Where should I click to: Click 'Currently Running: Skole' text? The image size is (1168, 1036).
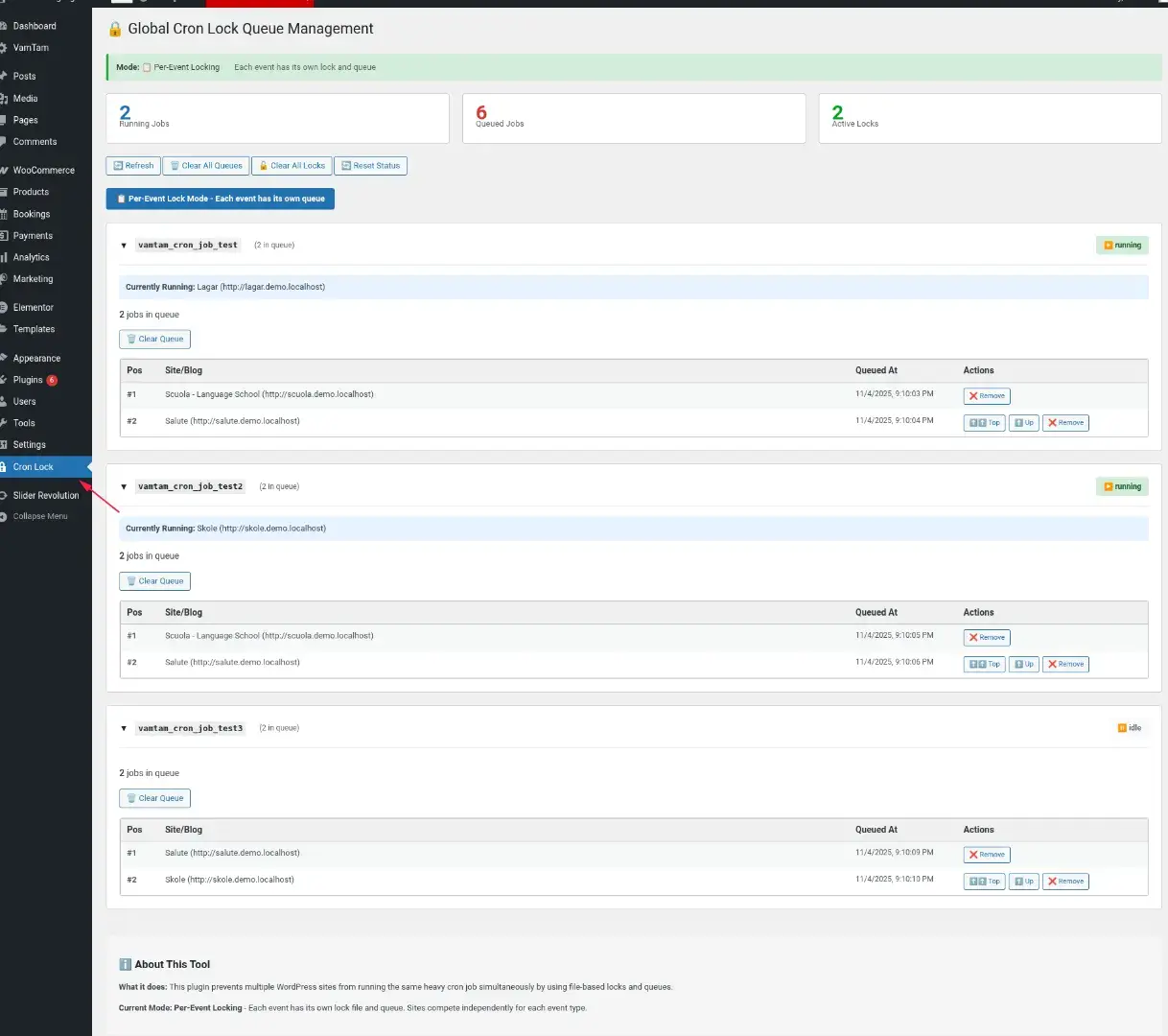225,529
